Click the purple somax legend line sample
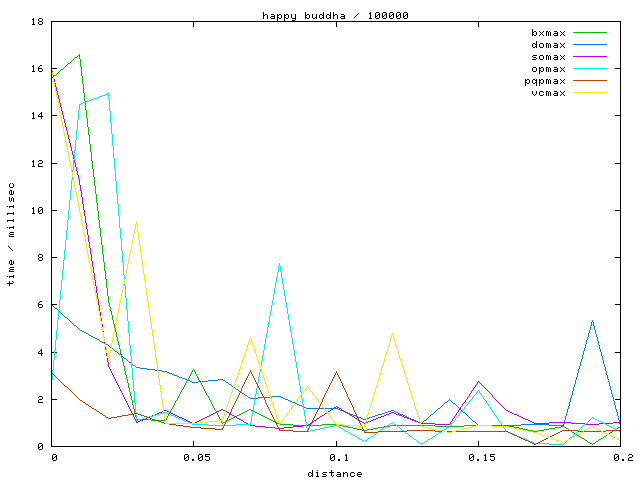The image size is (640, 480). 590,57
